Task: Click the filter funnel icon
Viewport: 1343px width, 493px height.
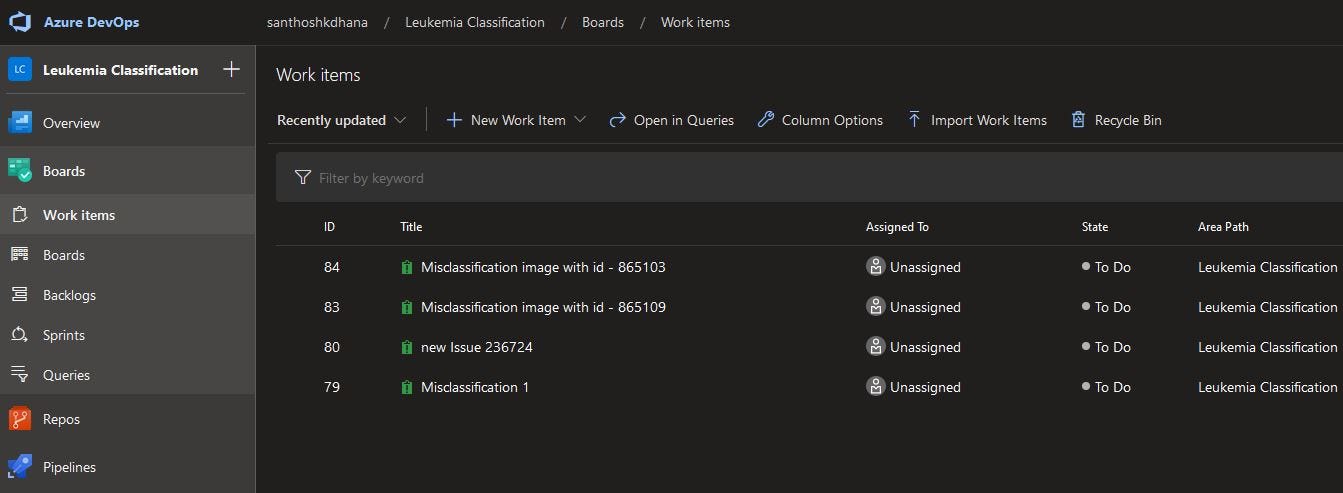Action: [x=303, y=178]
